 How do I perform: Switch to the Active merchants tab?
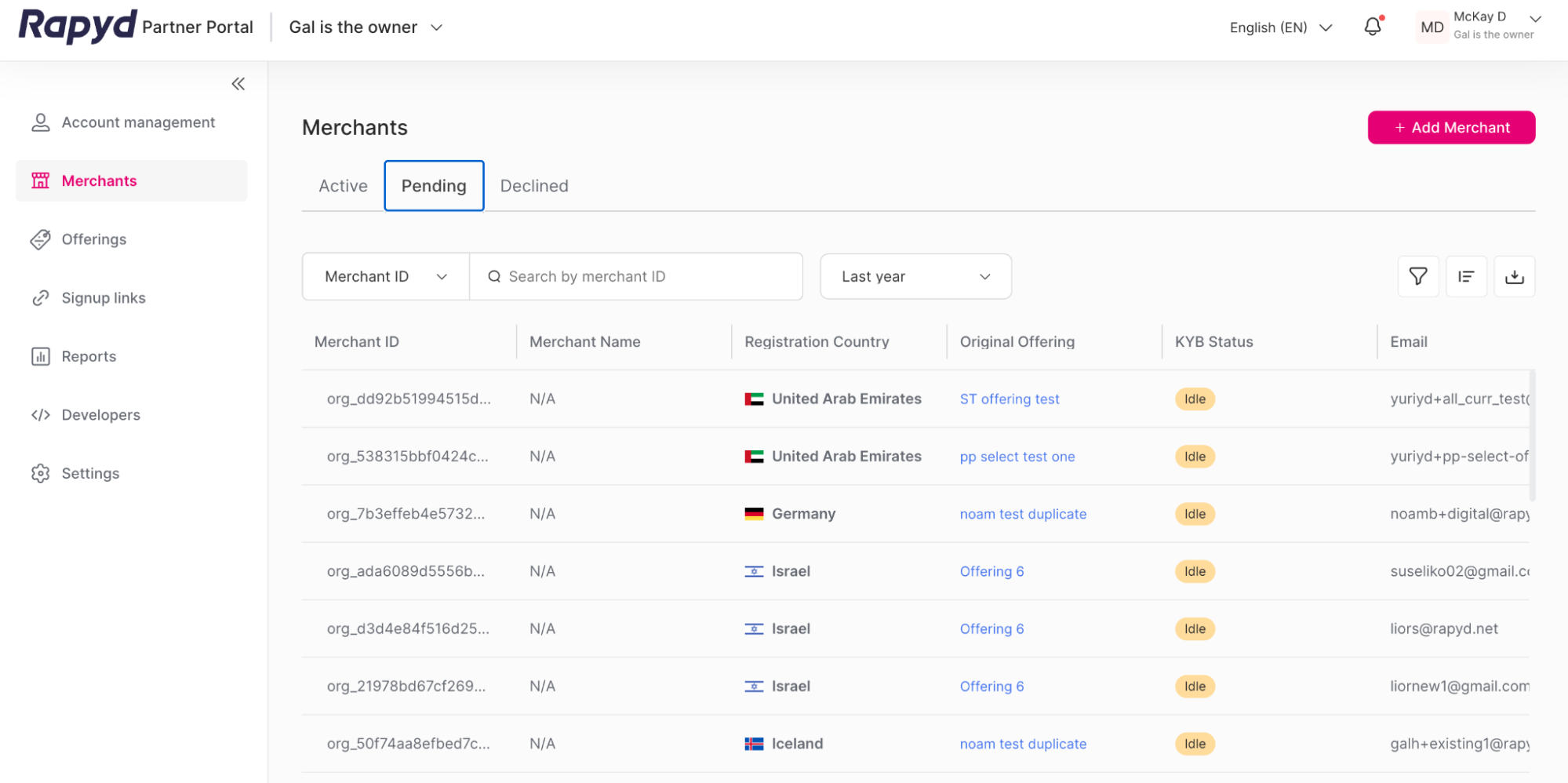coord(343,186)
